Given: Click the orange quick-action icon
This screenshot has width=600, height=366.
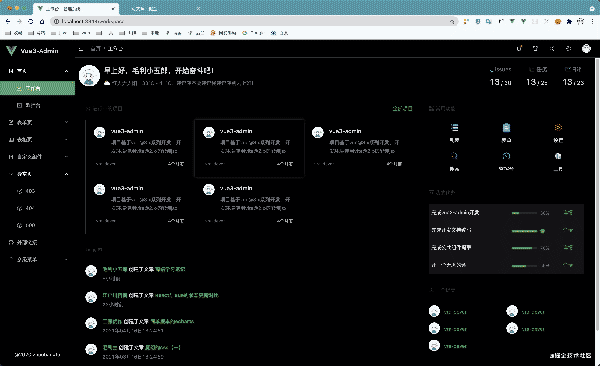Looking at the screenshot, I should (558, 127).
